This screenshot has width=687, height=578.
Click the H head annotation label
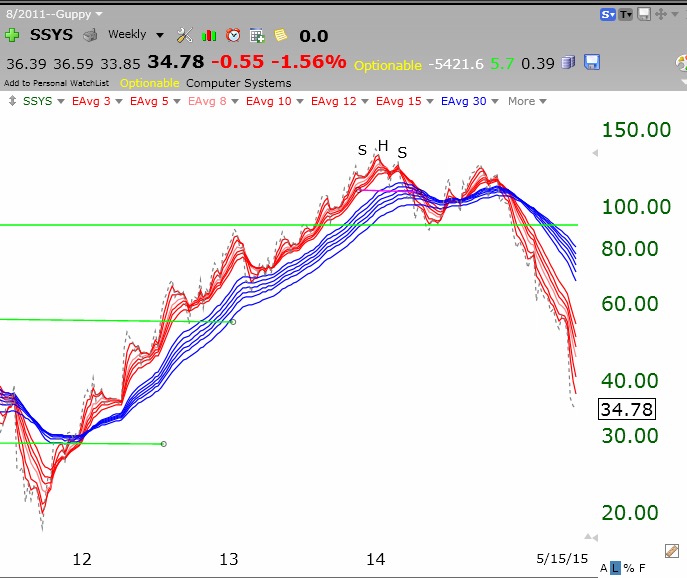pos(383,145)
